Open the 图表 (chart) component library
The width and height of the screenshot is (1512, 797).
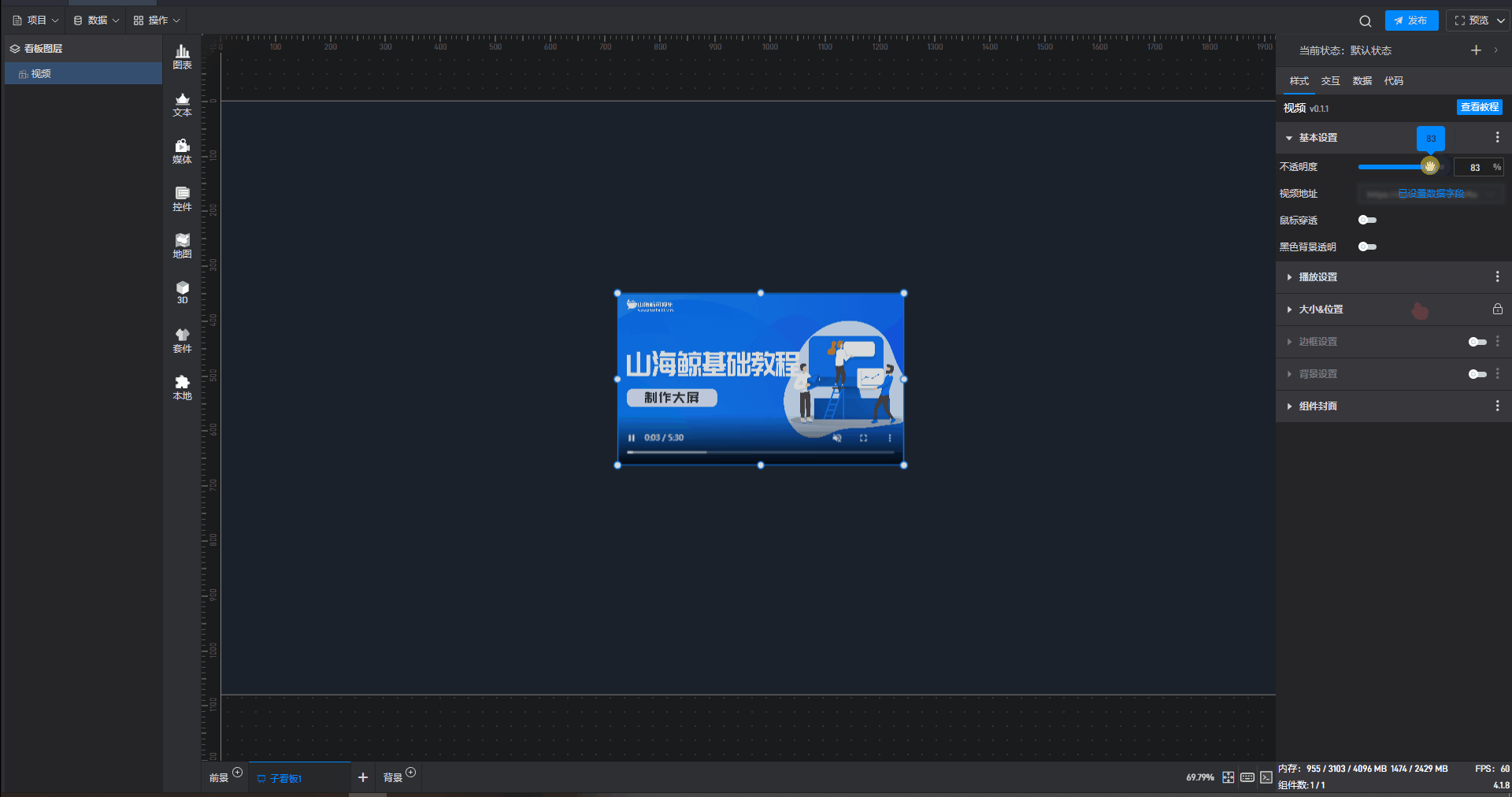click(x=182, y=57)
